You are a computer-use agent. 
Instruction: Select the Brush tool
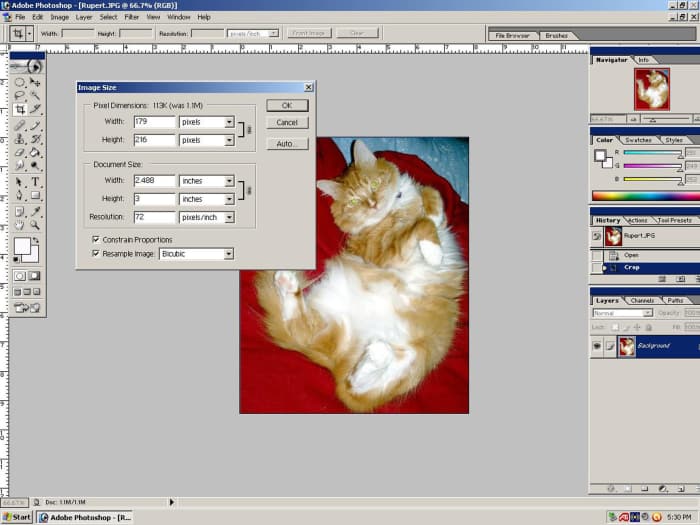(35, 125)
